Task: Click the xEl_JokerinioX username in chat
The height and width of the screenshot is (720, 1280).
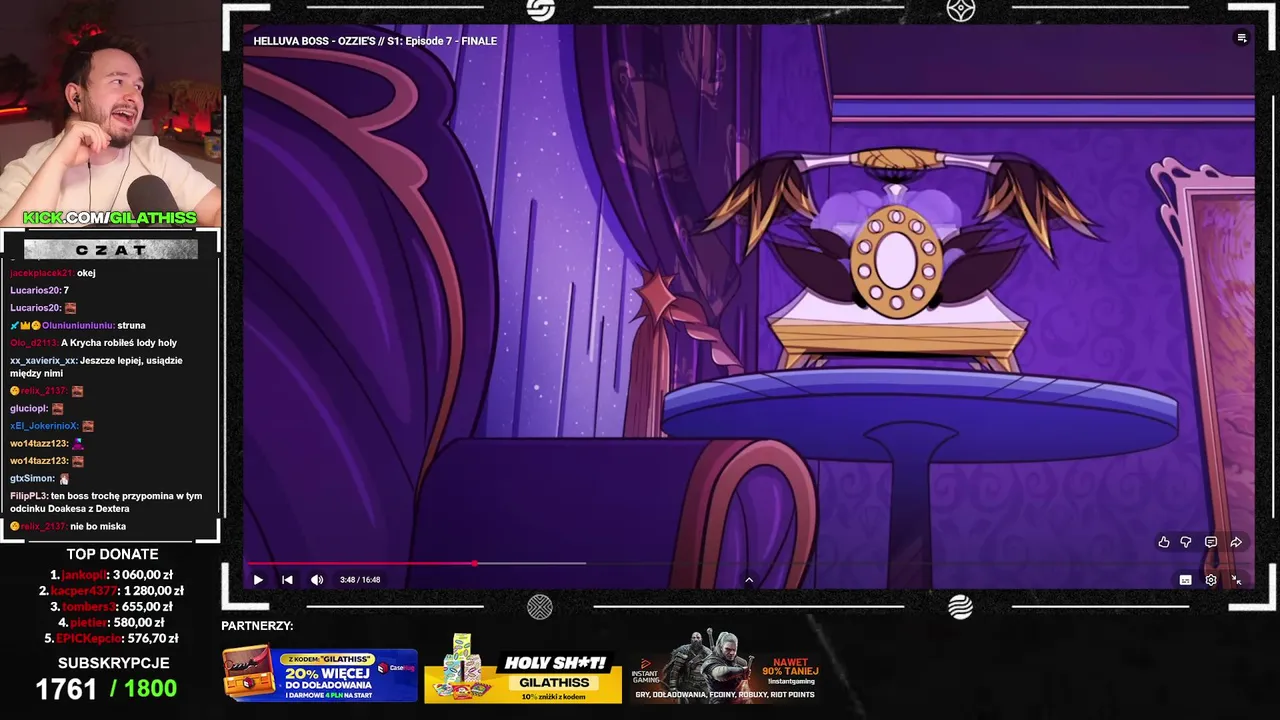Action: click(44, 426)
